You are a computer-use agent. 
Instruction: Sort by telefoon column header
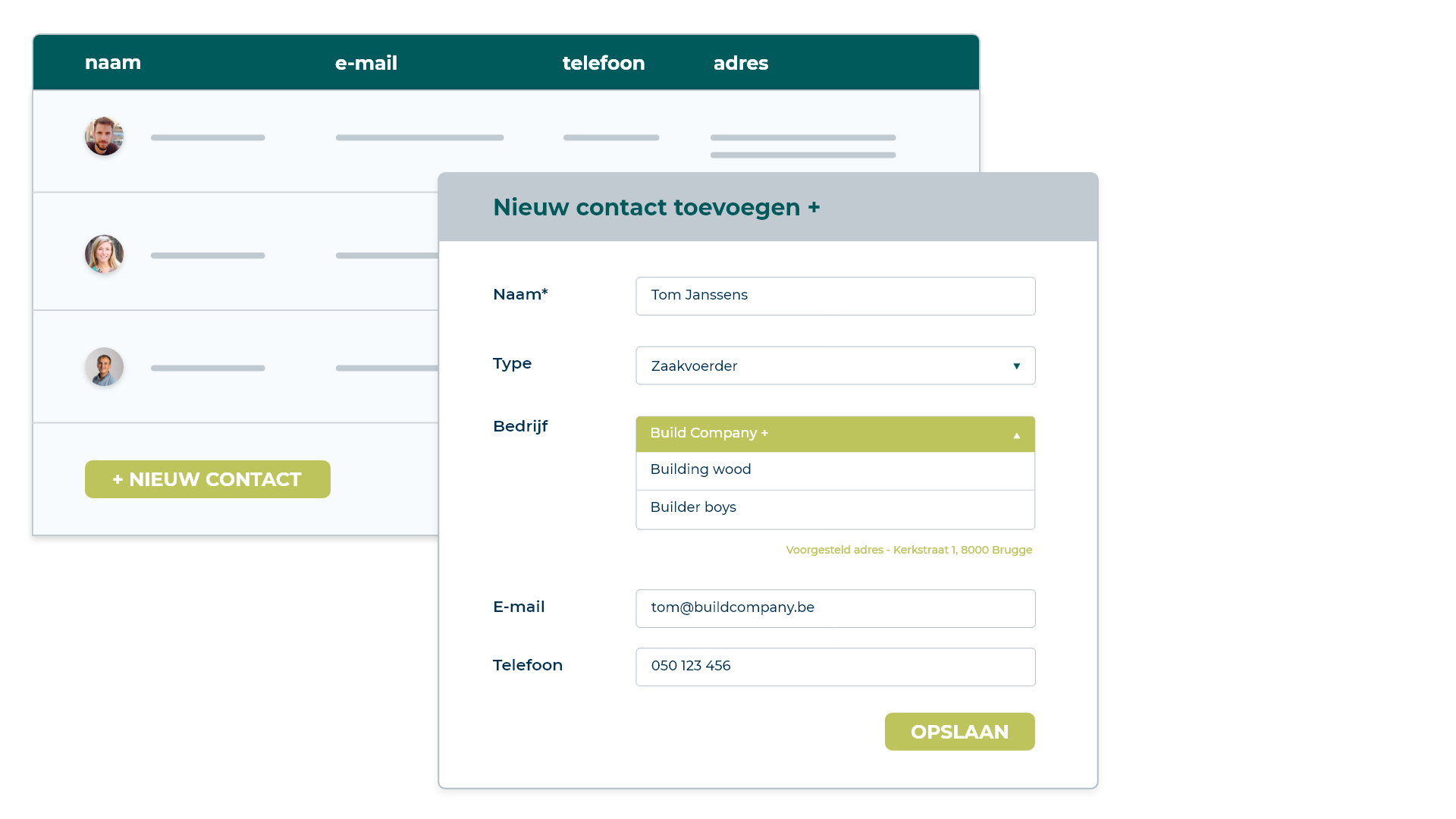(604, 63)
